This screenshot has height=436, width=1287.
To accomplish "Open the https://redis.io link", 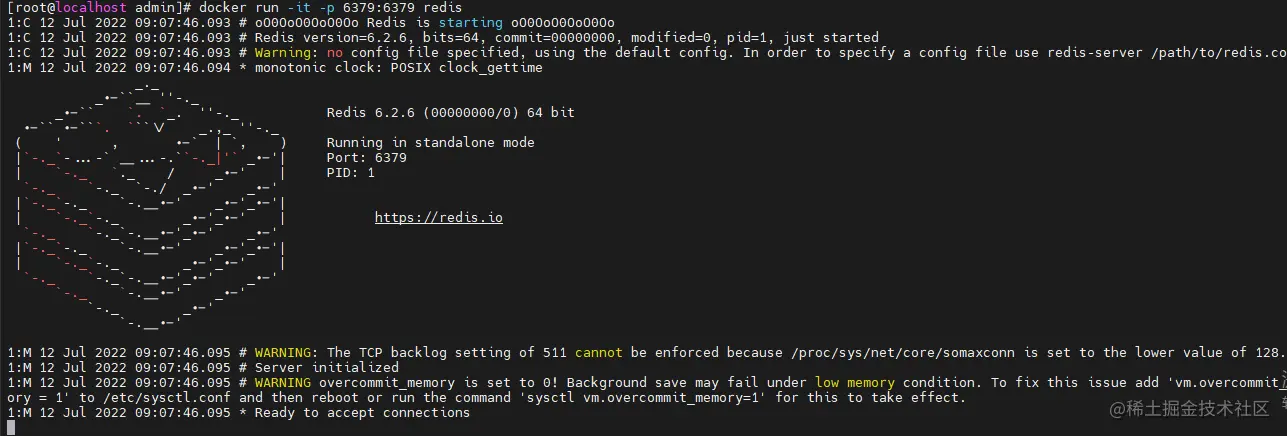I will point(438,217).
